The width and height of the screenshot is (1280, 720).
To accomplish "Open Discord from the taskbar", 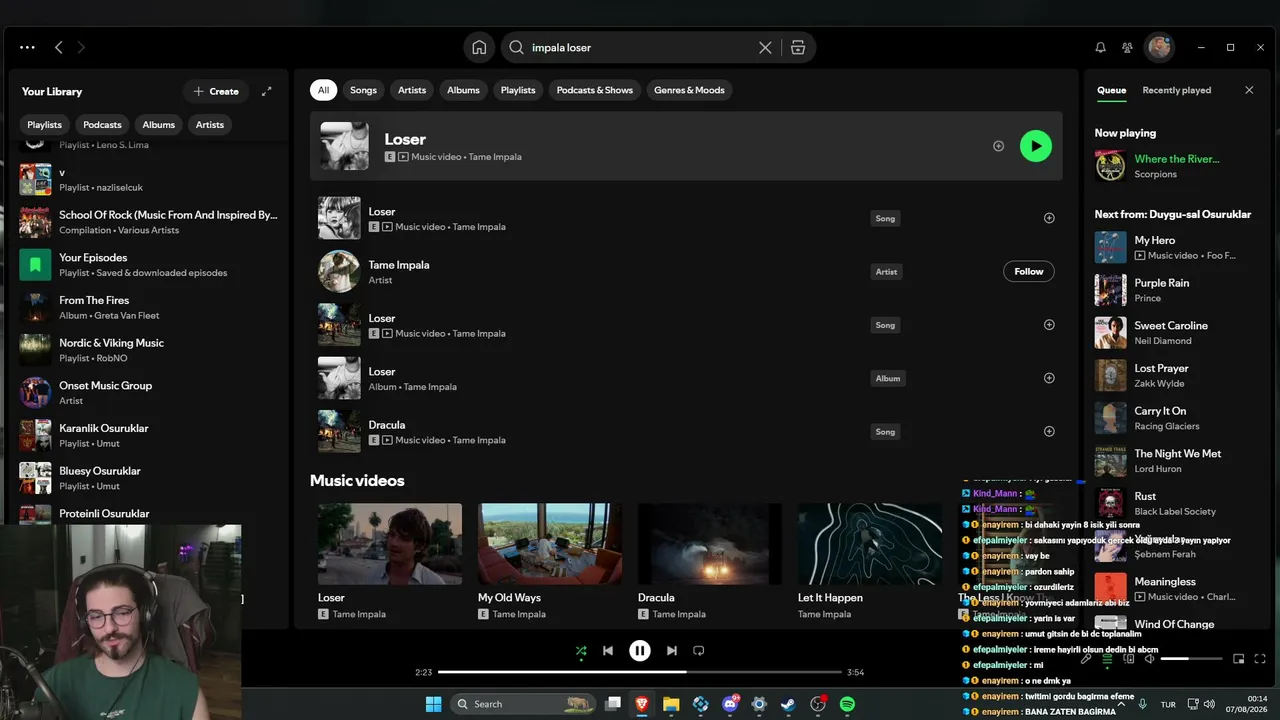I will [x=730, y=704].
